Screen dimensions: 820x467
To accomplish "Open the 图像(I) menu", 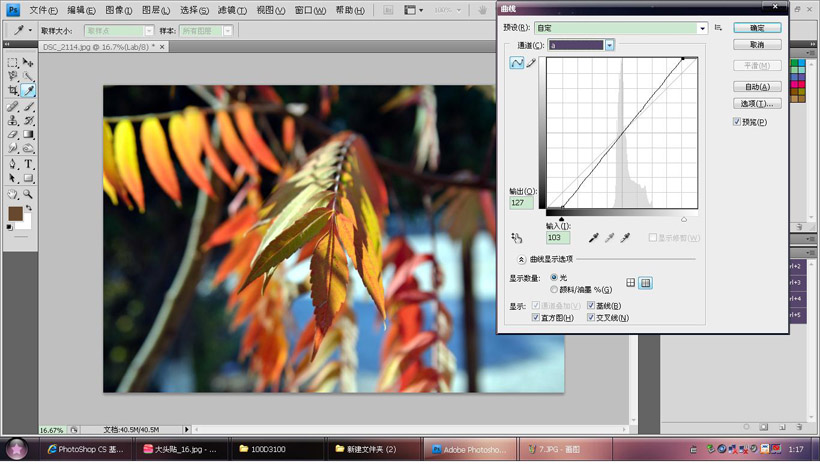I will pos(118,10).
